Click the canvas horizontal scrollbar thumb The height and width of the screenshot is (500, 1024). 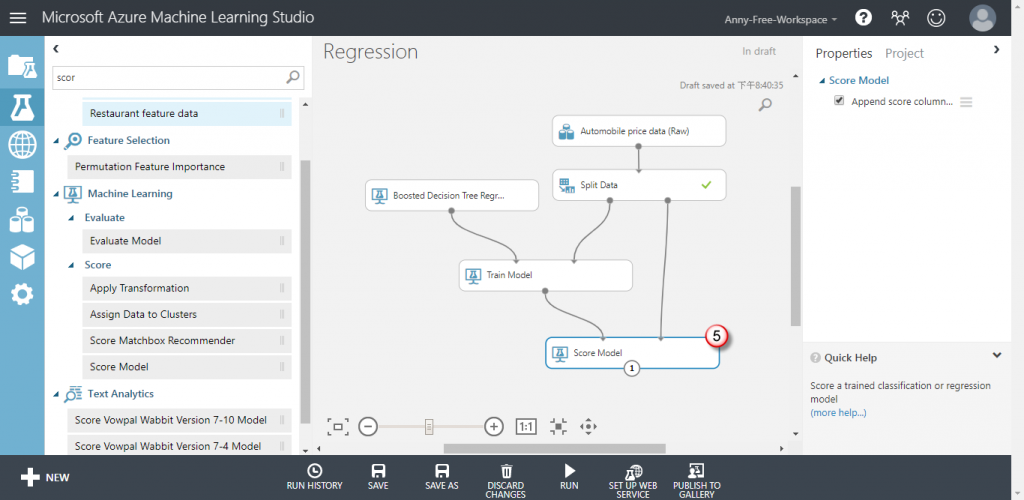pyautogui.click(x=554, y=448)
